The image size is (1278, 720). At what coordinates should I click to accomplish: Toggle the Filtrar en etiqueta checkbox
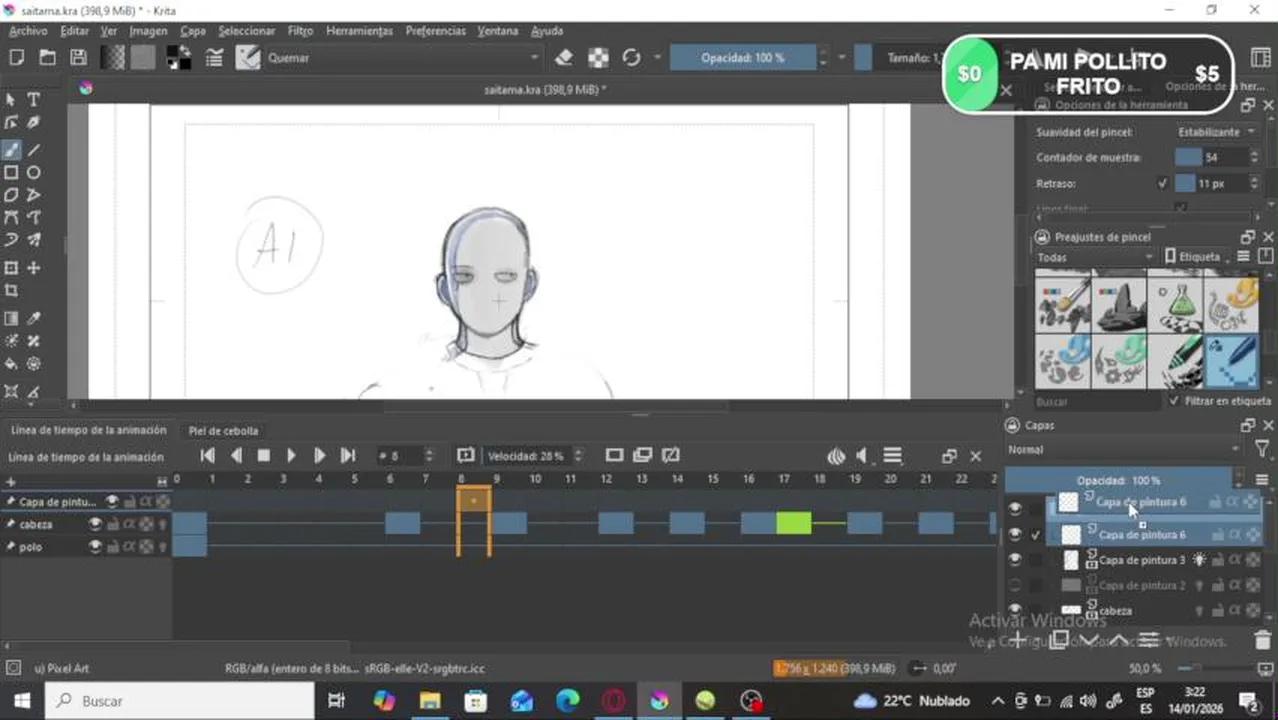(x=1174, y=401)
